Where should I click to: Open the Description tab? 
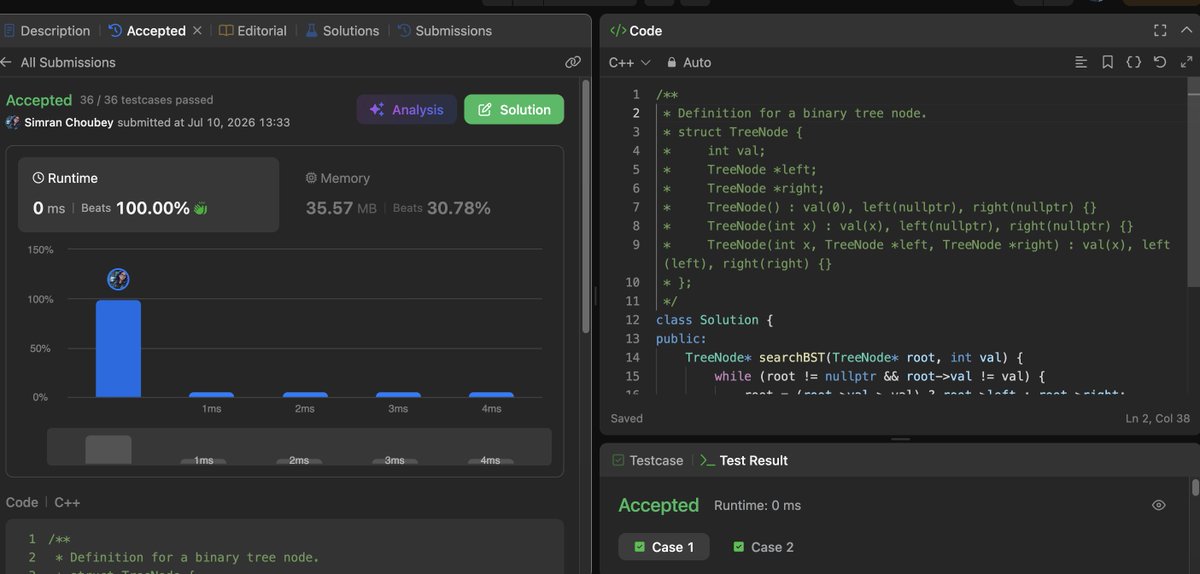[46, 31]
